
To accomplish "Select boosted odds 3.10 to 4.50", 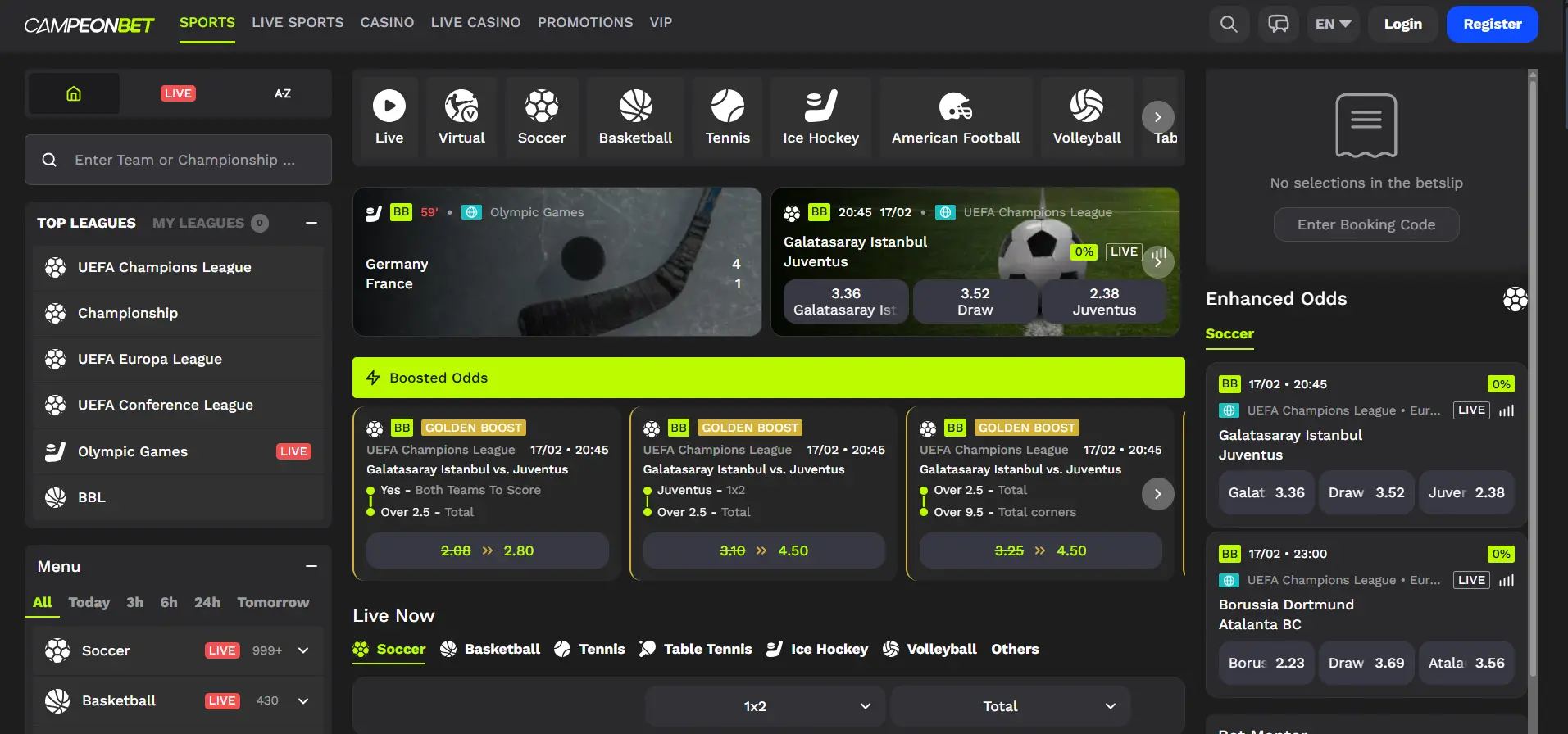I will [x=764, y=550].
